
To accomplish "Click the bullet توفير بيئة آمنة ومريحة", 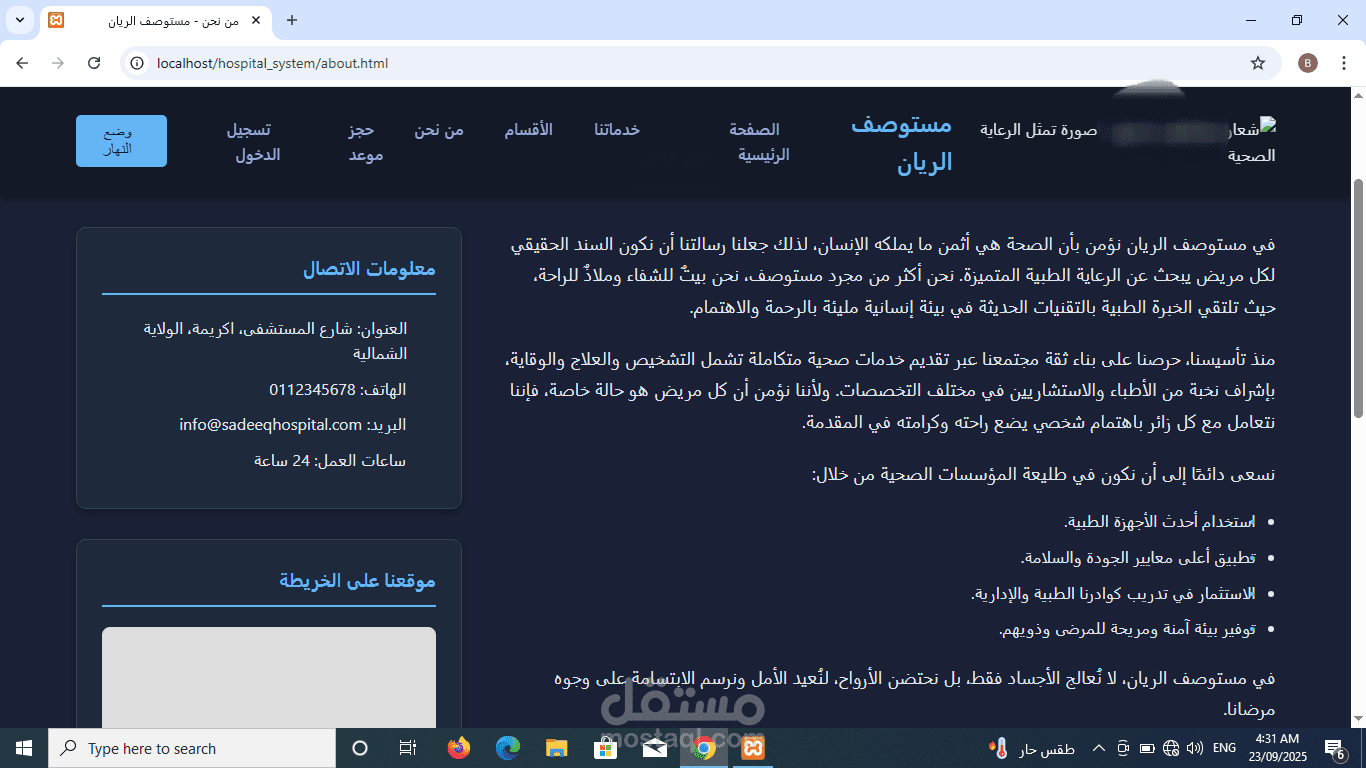I will pyautogui.click(x=1127, y=630).
